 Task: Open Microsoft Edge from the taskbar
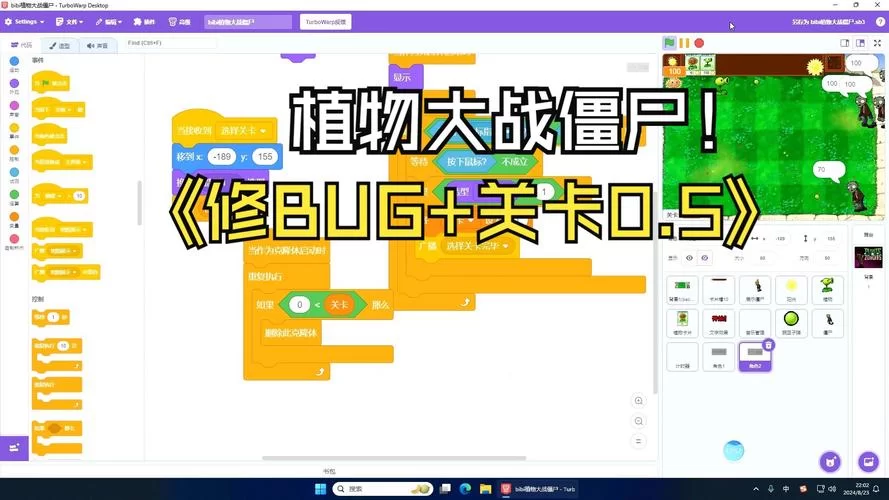465,489
